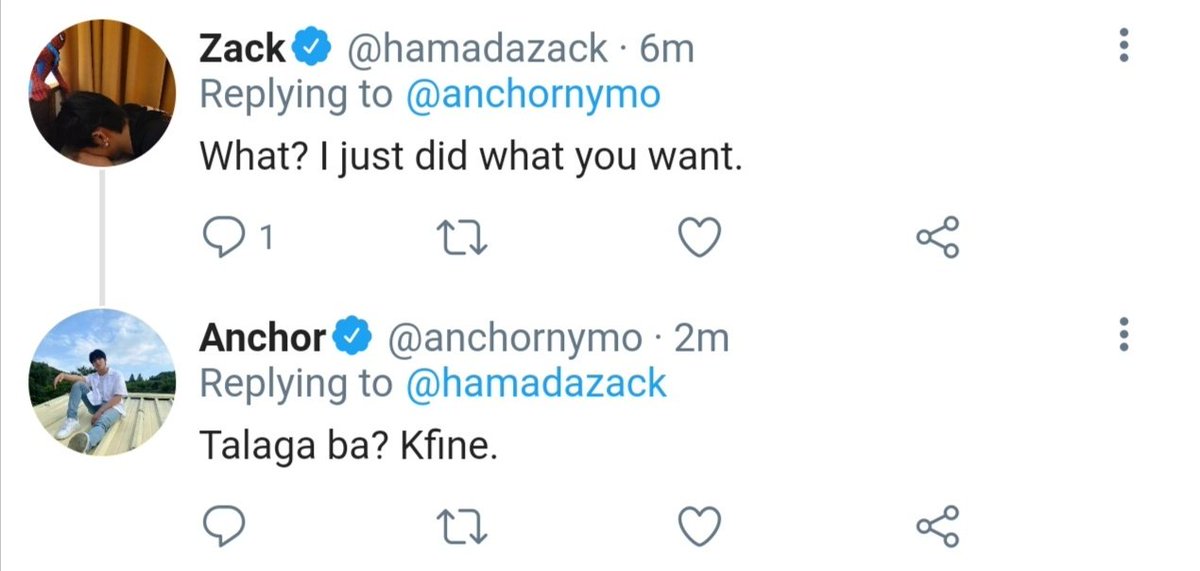Share Zack's tweet
1200x571 pixels.
[937, 237]
